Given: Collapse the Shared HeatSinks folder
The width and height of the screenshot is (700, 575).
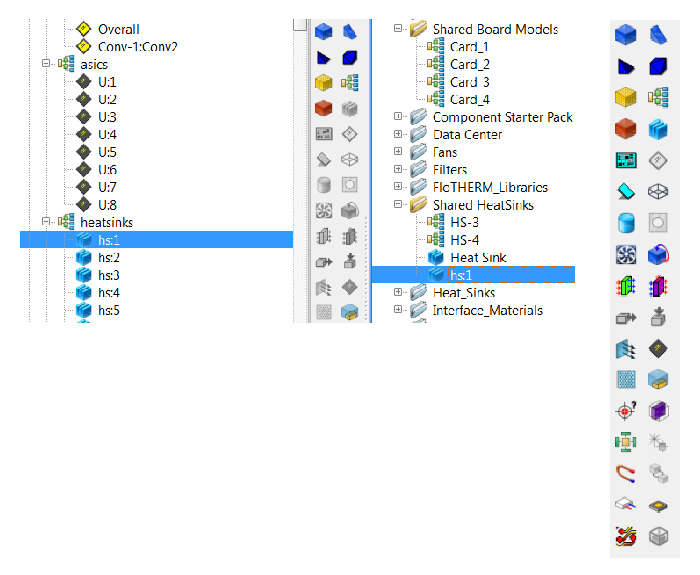Looking at the screenshot, I should [397, 204].
